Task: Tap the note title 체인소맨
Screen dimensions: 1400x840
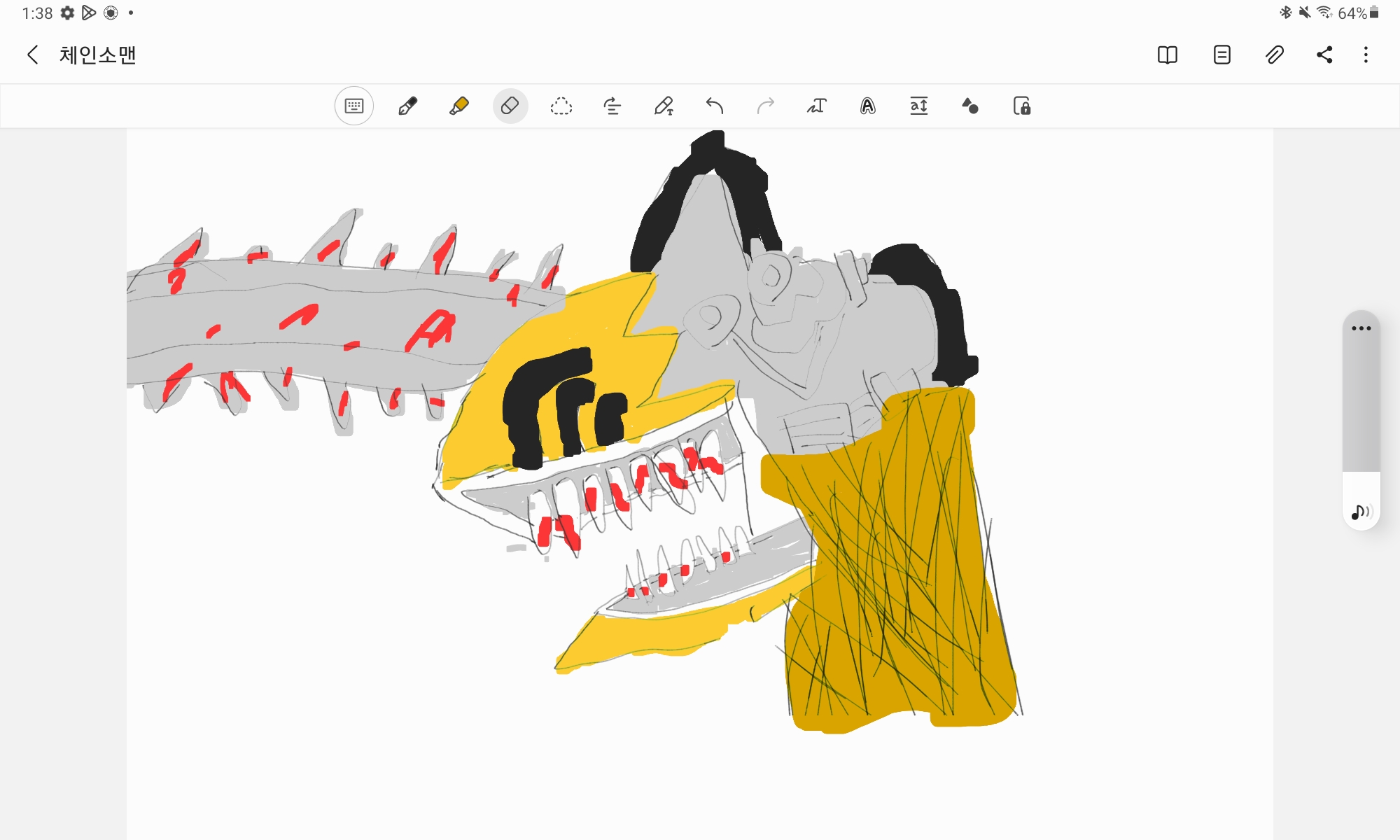Action: point(97,55)
